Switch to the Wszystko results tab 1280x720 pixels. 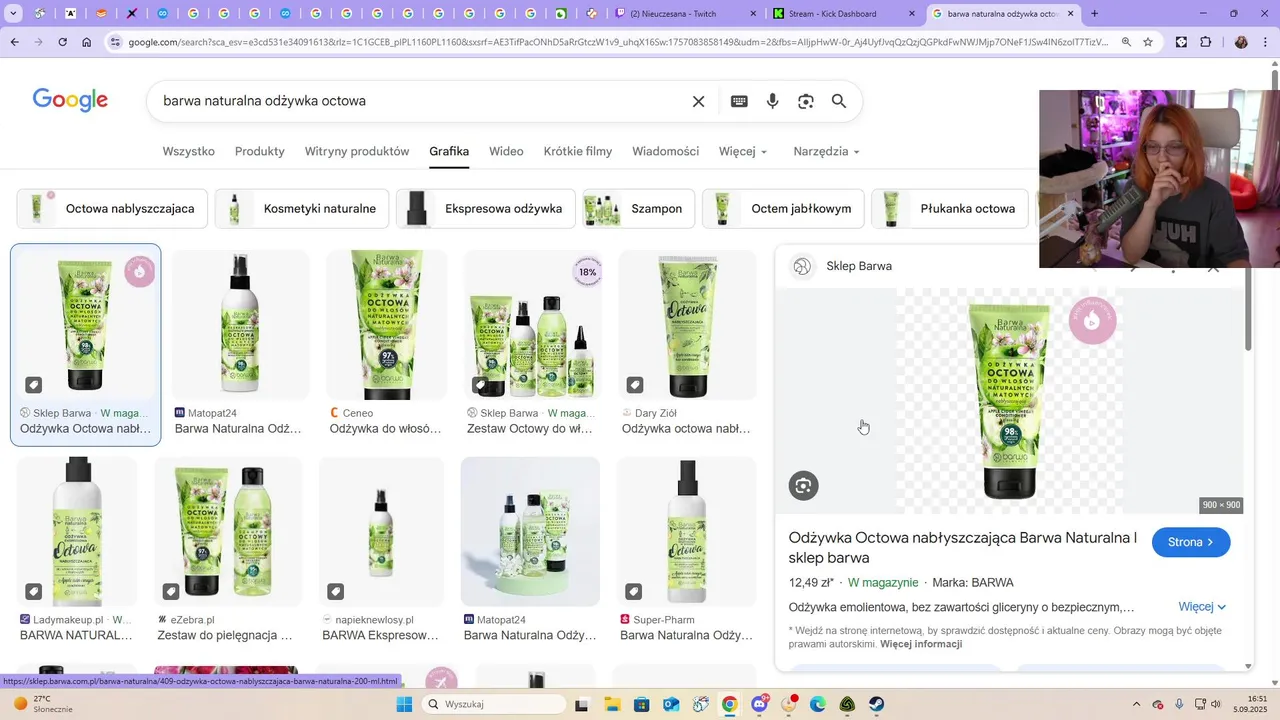[188, 151]
